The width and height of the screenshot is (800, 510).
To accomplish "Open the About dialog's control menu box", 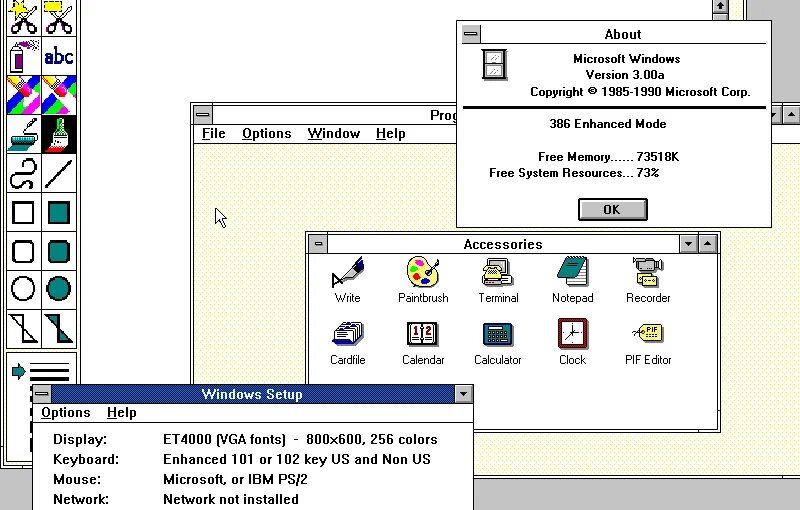I will 471,34.
